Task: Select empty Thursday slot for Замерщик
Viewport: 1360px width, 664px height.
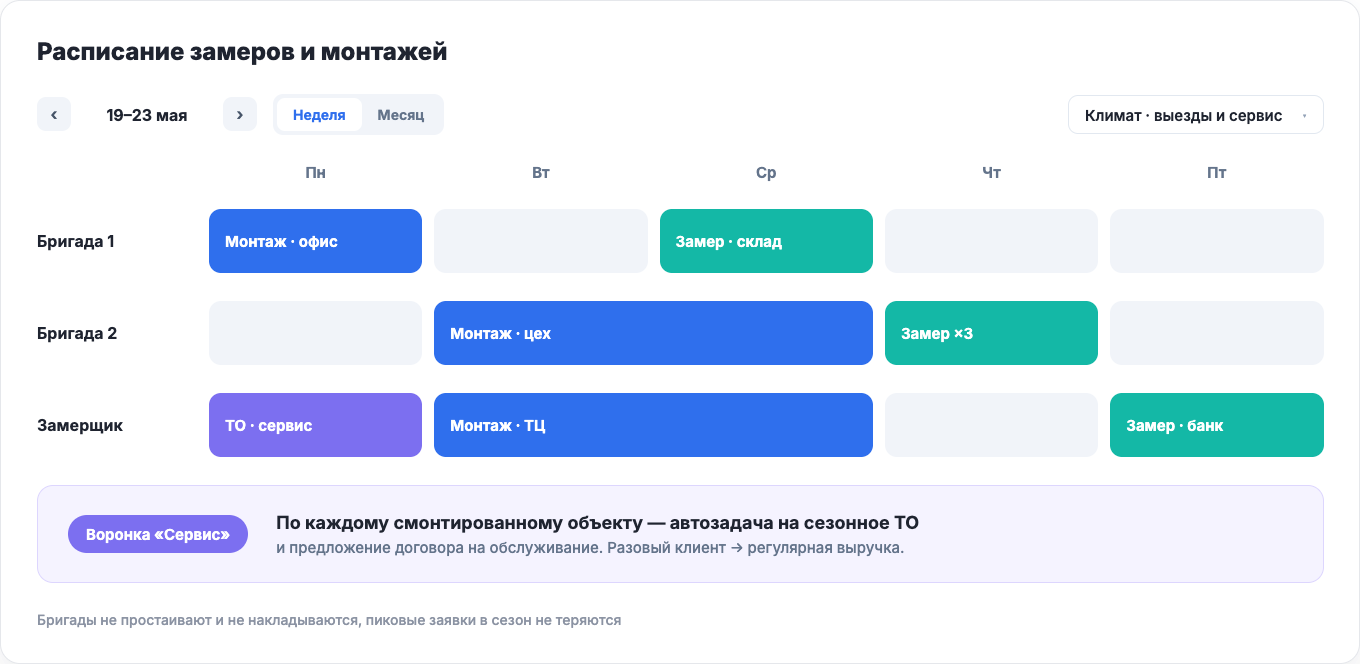Action: pos(991,425)
